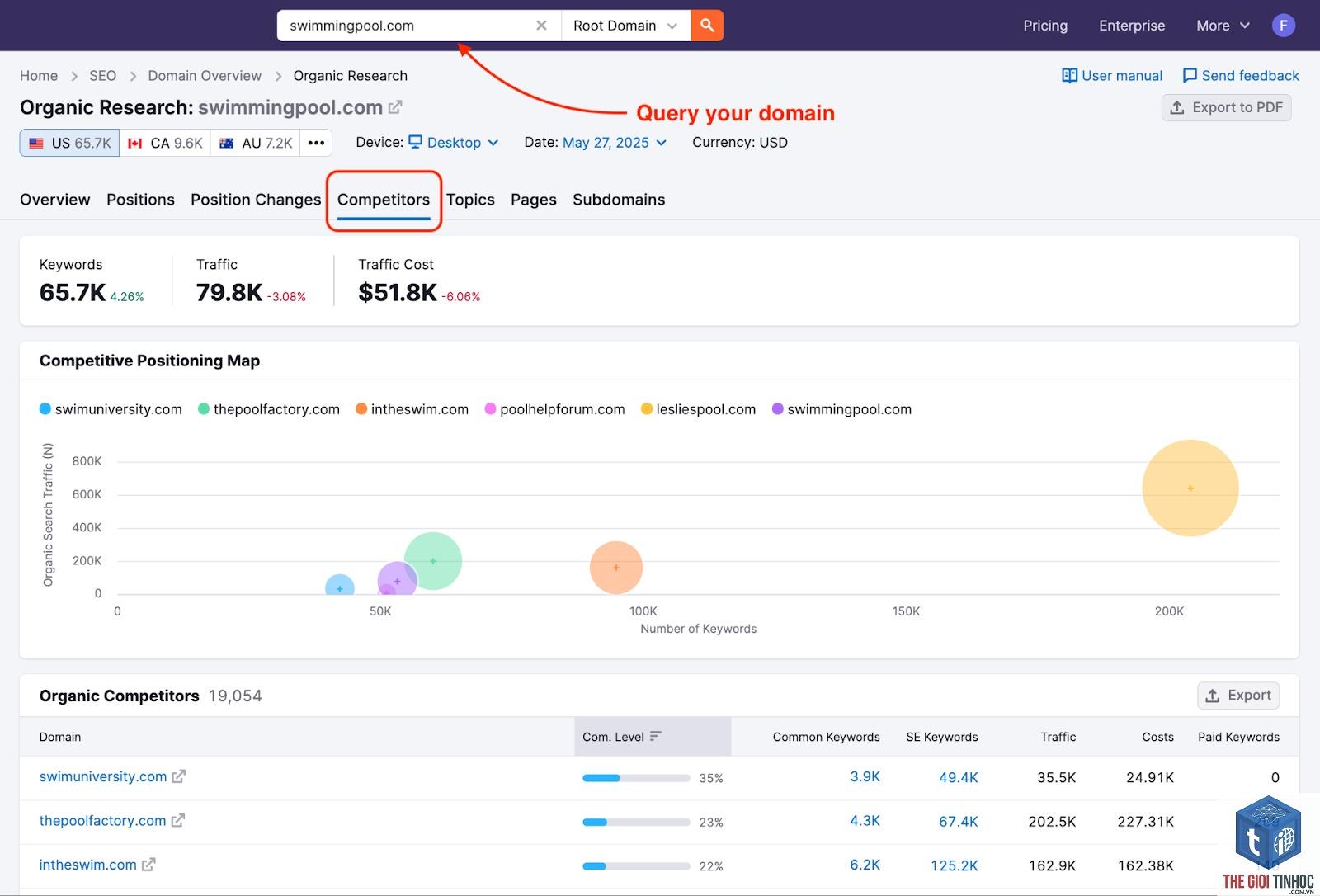The image size is (1320, 896).
Task: Sort by Paid Keywords column header
Action: [x=1238, y=737]
